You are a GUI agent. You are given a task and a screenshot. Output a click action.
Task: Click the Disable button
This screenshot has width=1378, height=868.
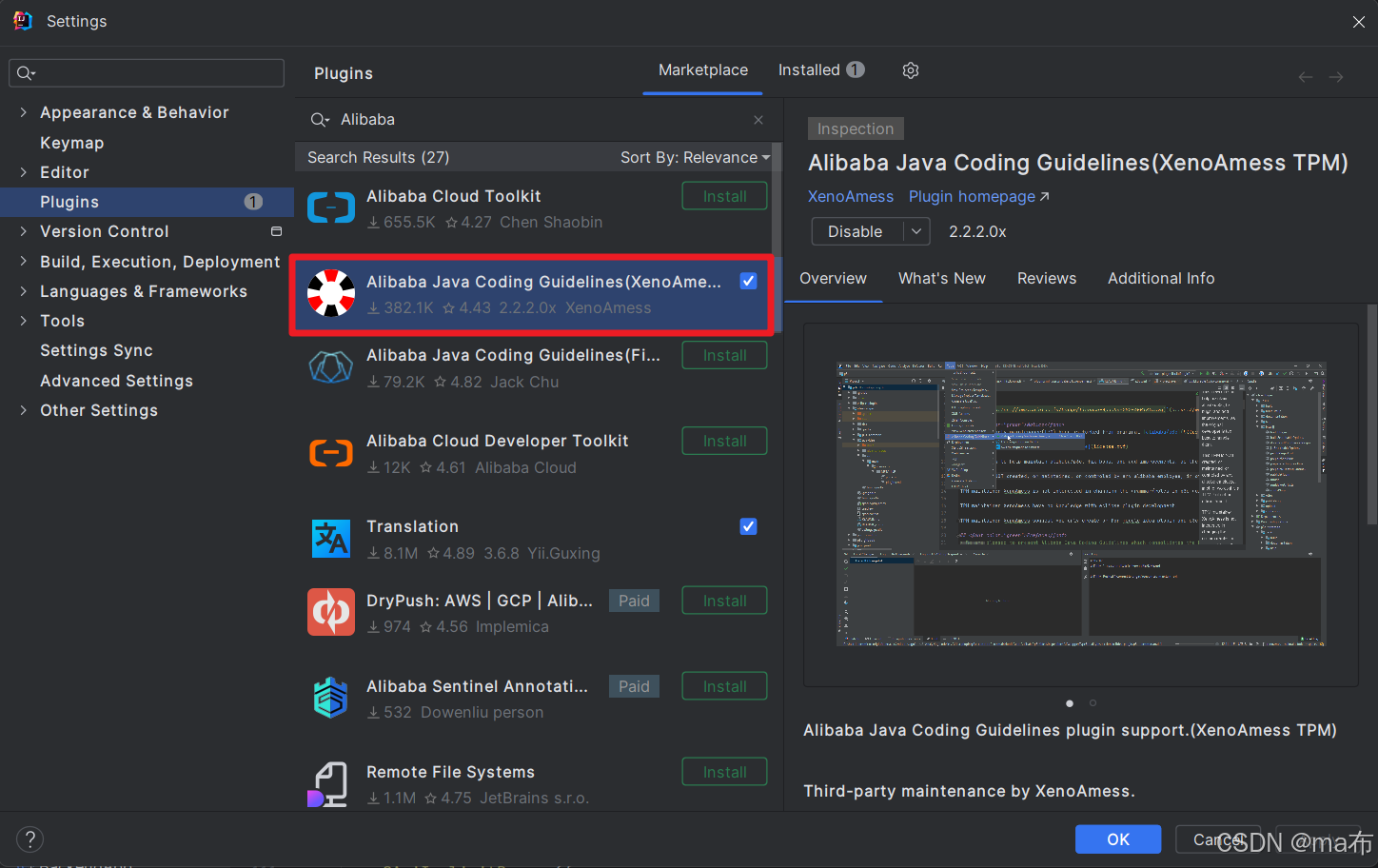coord(856,231)
